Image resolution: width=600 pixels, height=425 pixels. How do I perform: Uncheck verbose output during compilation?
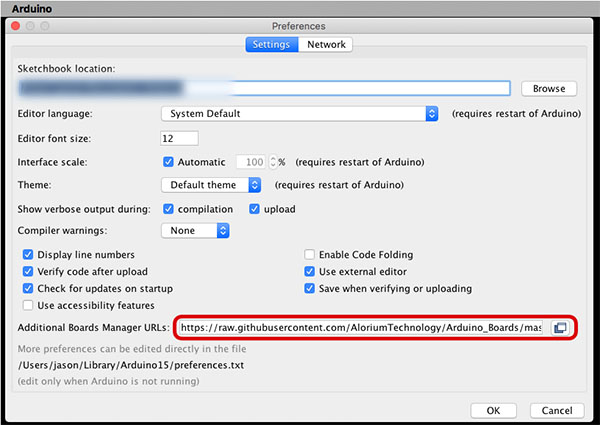[168, 209]
